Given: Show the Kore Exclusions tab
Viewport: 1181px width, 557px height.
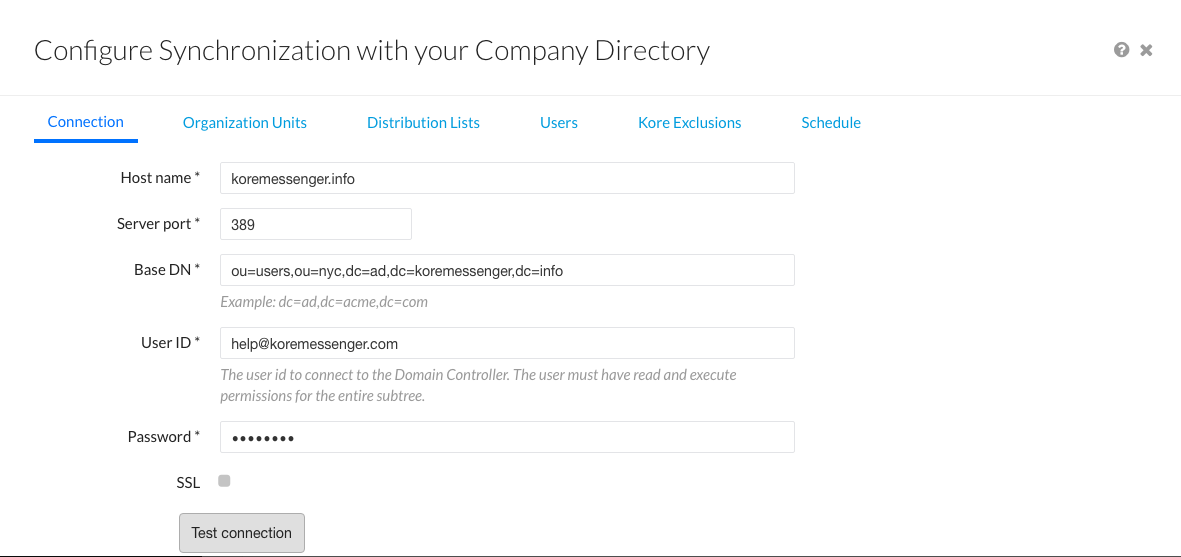Looking at the screenshot, I should pos(690,123).
